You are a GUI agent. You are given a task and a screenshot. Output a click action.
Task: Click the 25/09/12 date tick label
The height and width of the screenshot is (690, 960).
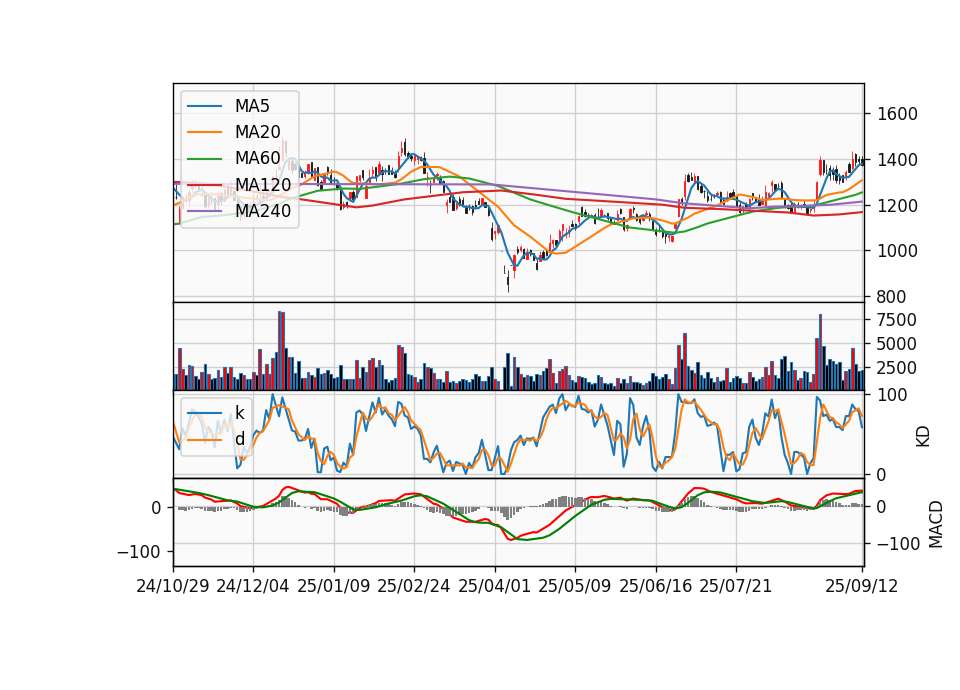click(x=862, y=586)
